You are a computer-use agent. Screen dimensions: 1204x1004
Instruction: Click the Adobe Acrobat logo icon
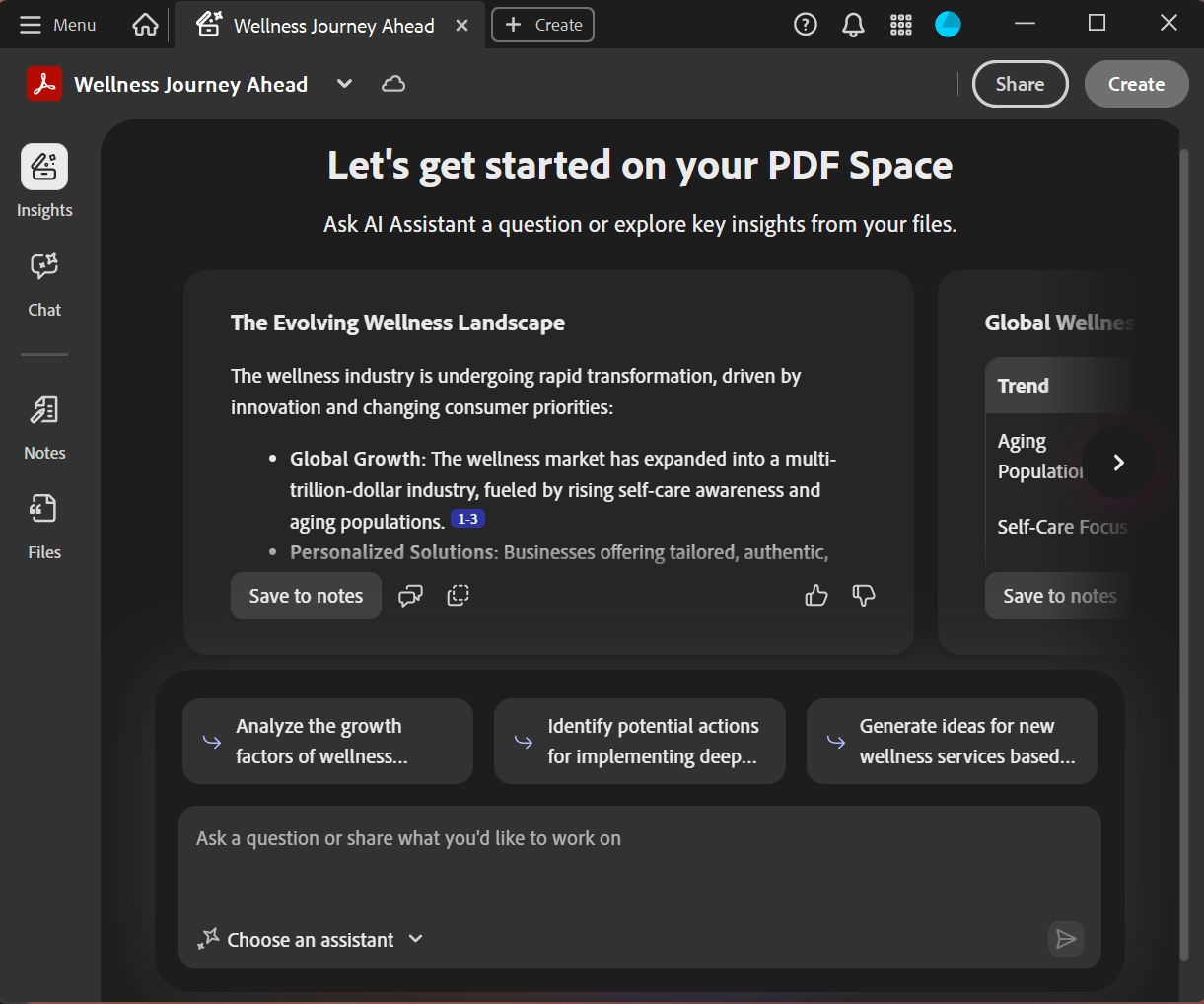[44, 84]
